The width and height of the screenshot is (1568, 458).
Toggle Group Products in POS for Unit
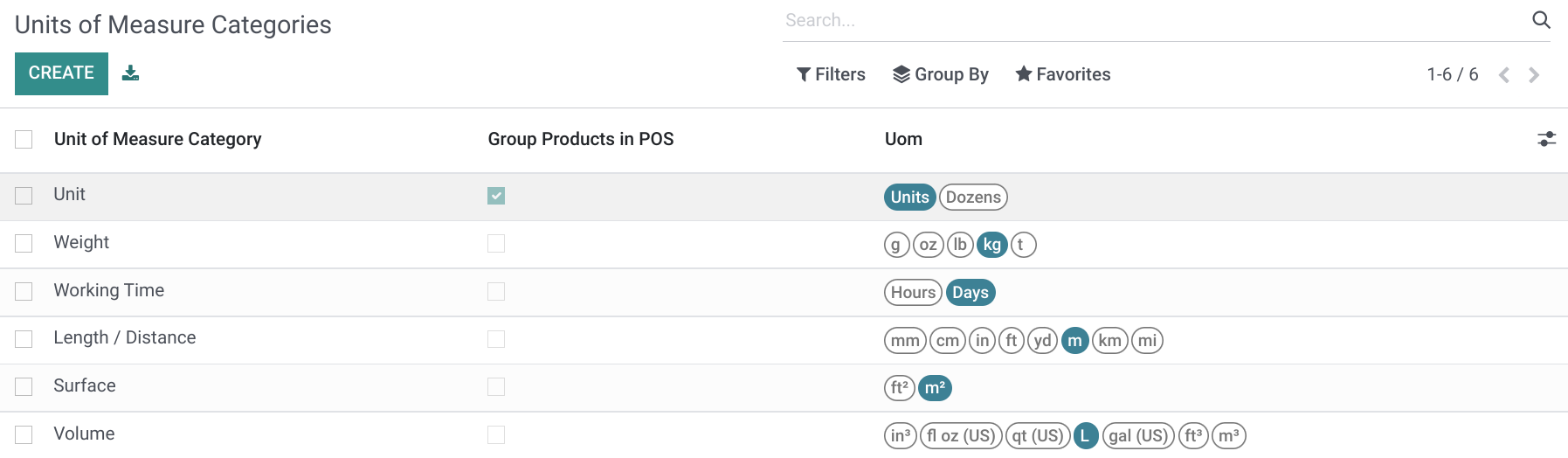click(x=496, y=196)
